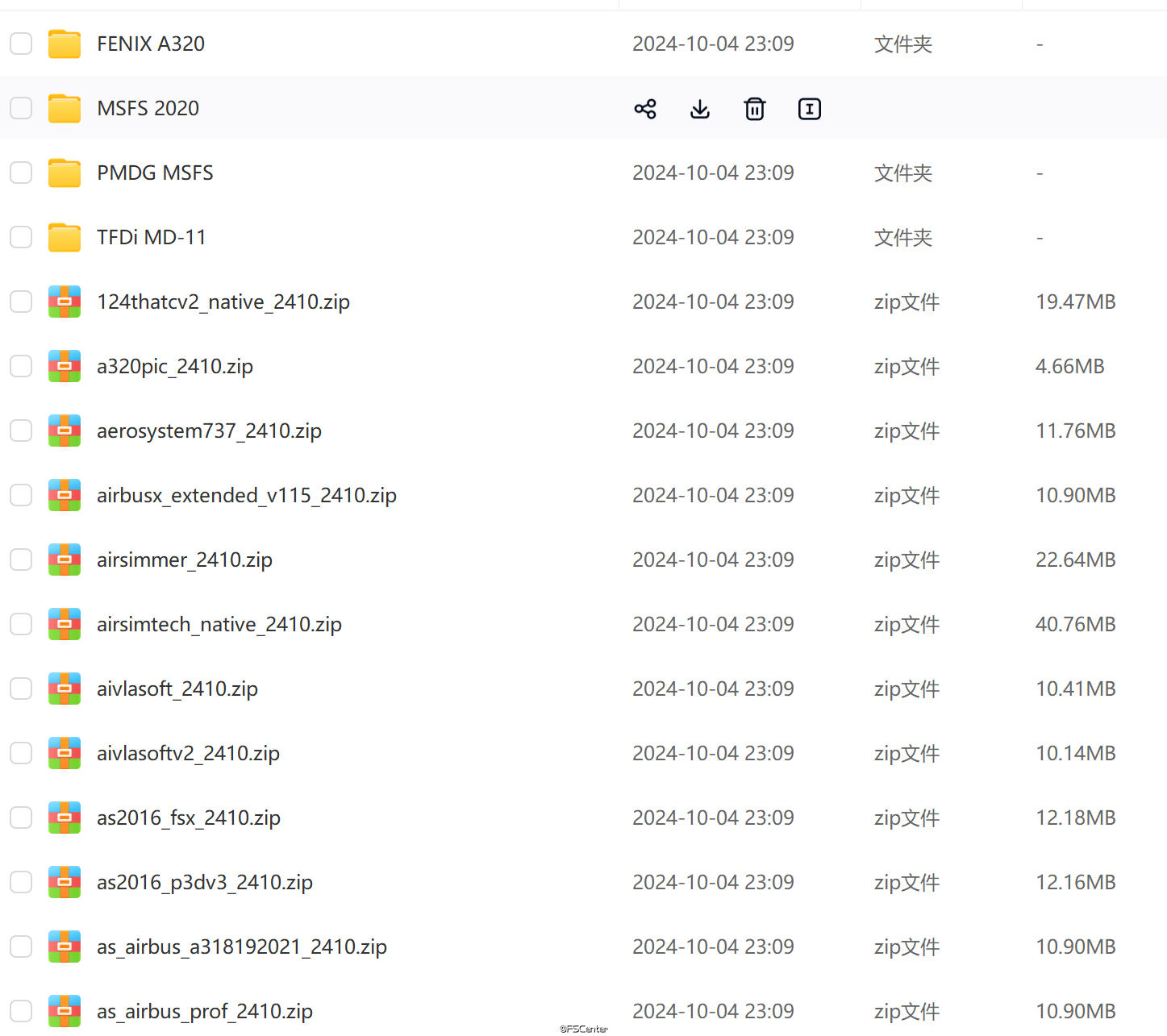
Task: Open the MSFS 2020 folder icon
Action: (x=65, y=108)
